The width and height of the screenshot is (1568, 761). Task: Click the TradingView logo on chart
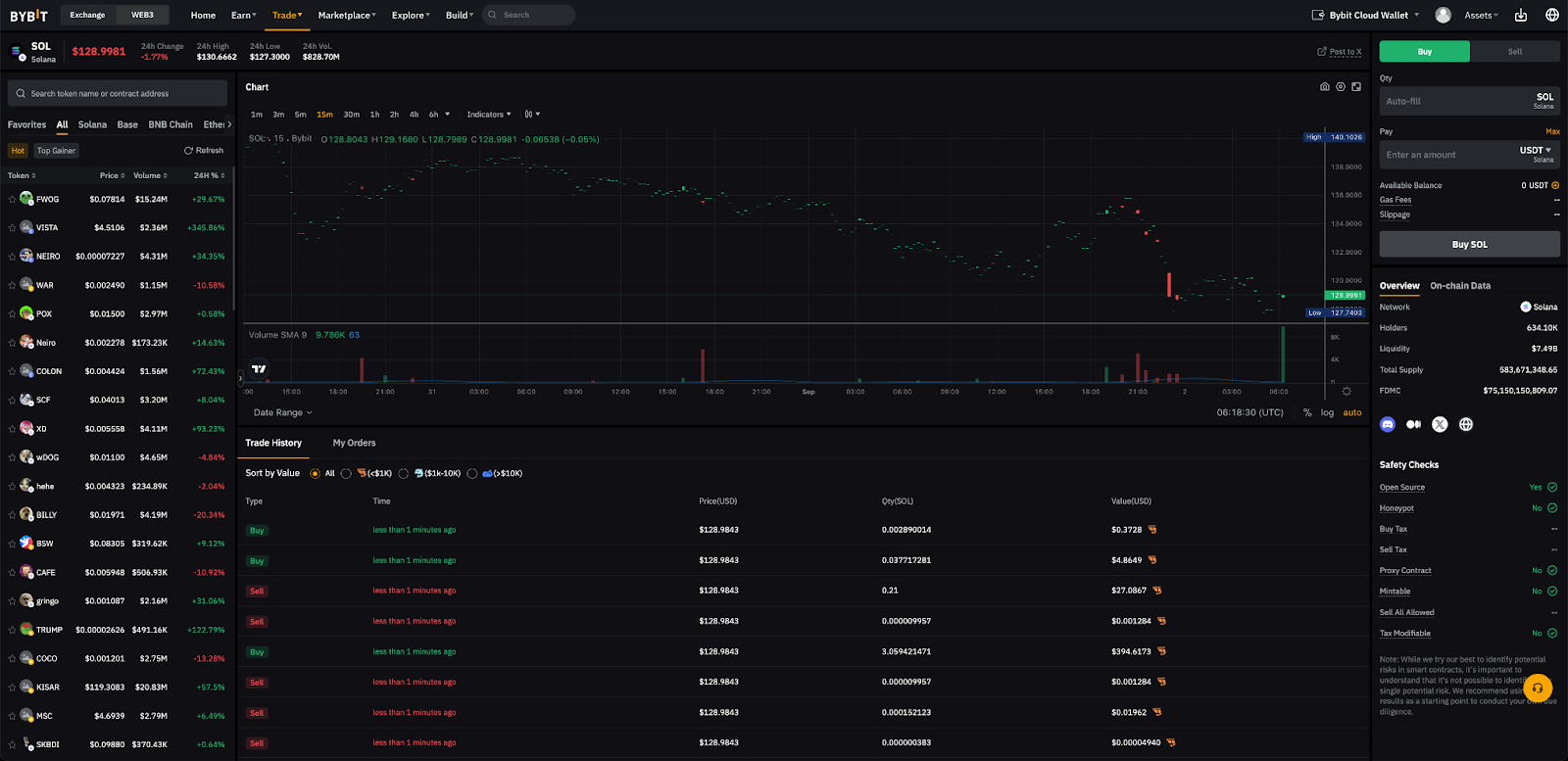(259, 369)
